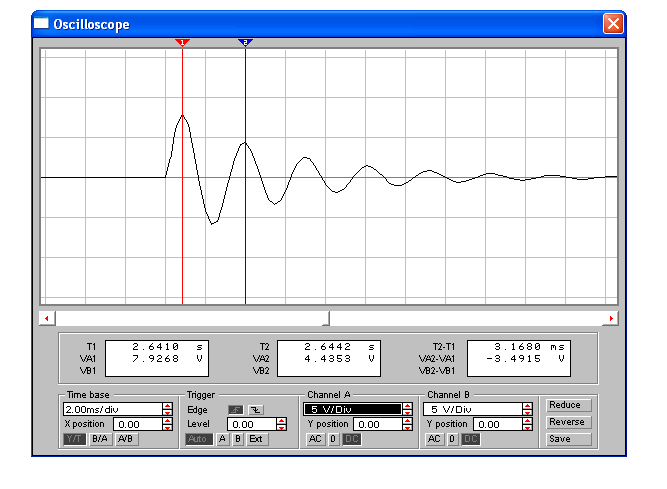Viewport: 667px width, 489px height.
Task: Select the red cursor 1 marker
Action: pyautogui.click(x=182, y=43)
